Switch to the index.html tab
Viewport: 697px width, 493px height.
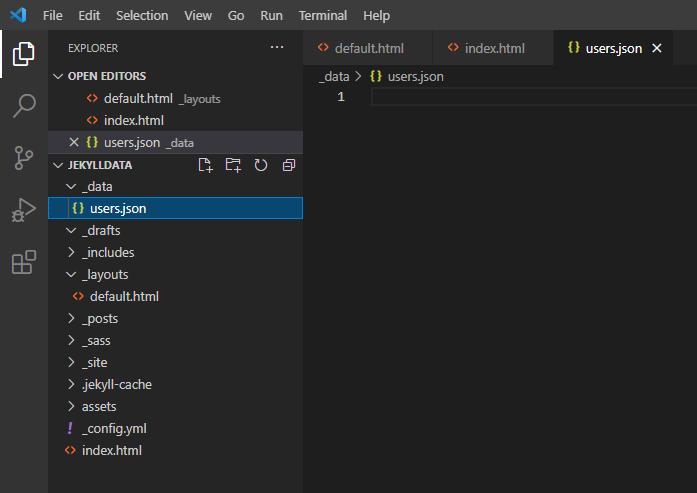[494, 48]
